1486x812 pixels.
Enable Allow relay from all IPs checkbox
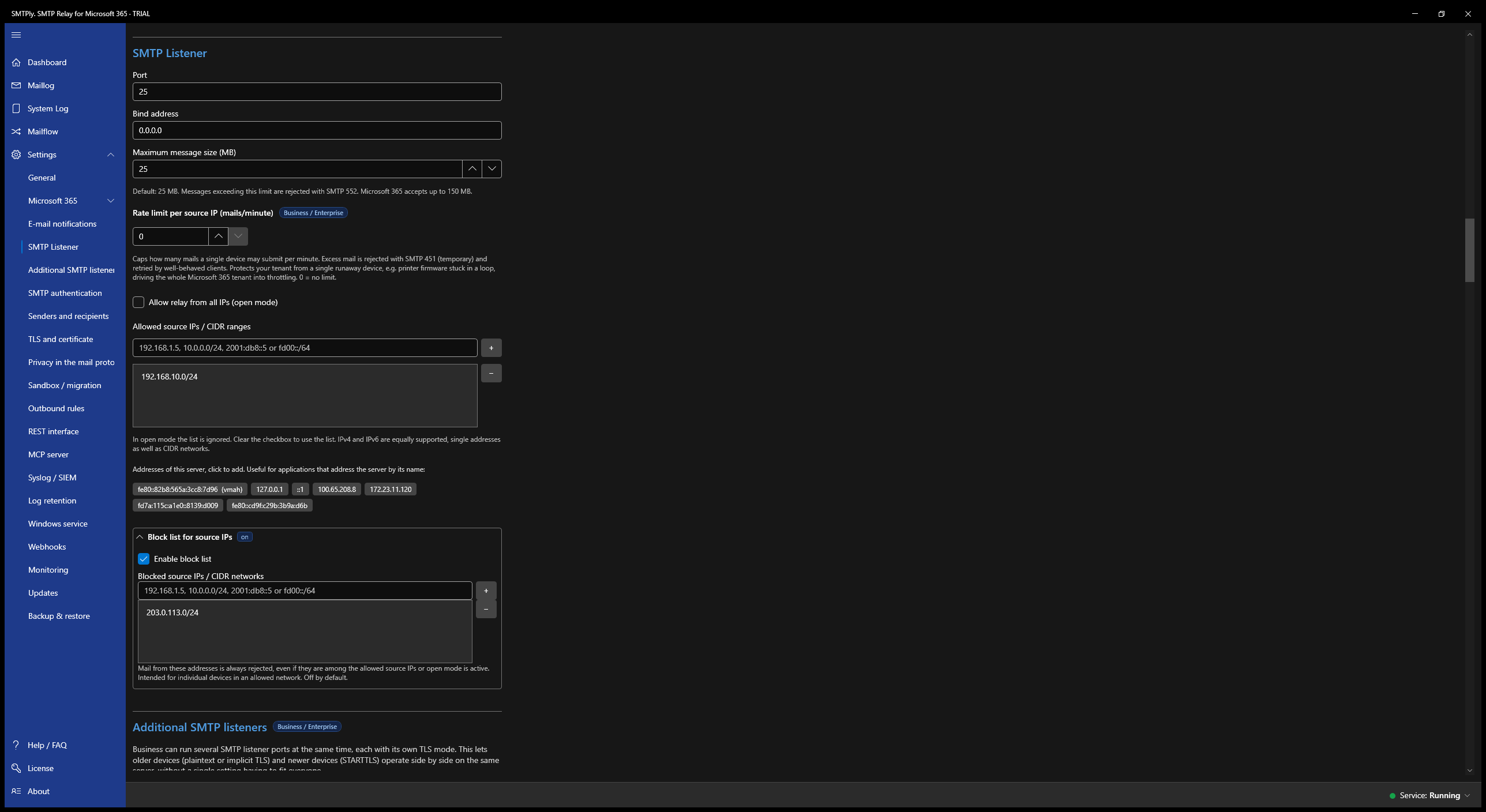(138, 302)
